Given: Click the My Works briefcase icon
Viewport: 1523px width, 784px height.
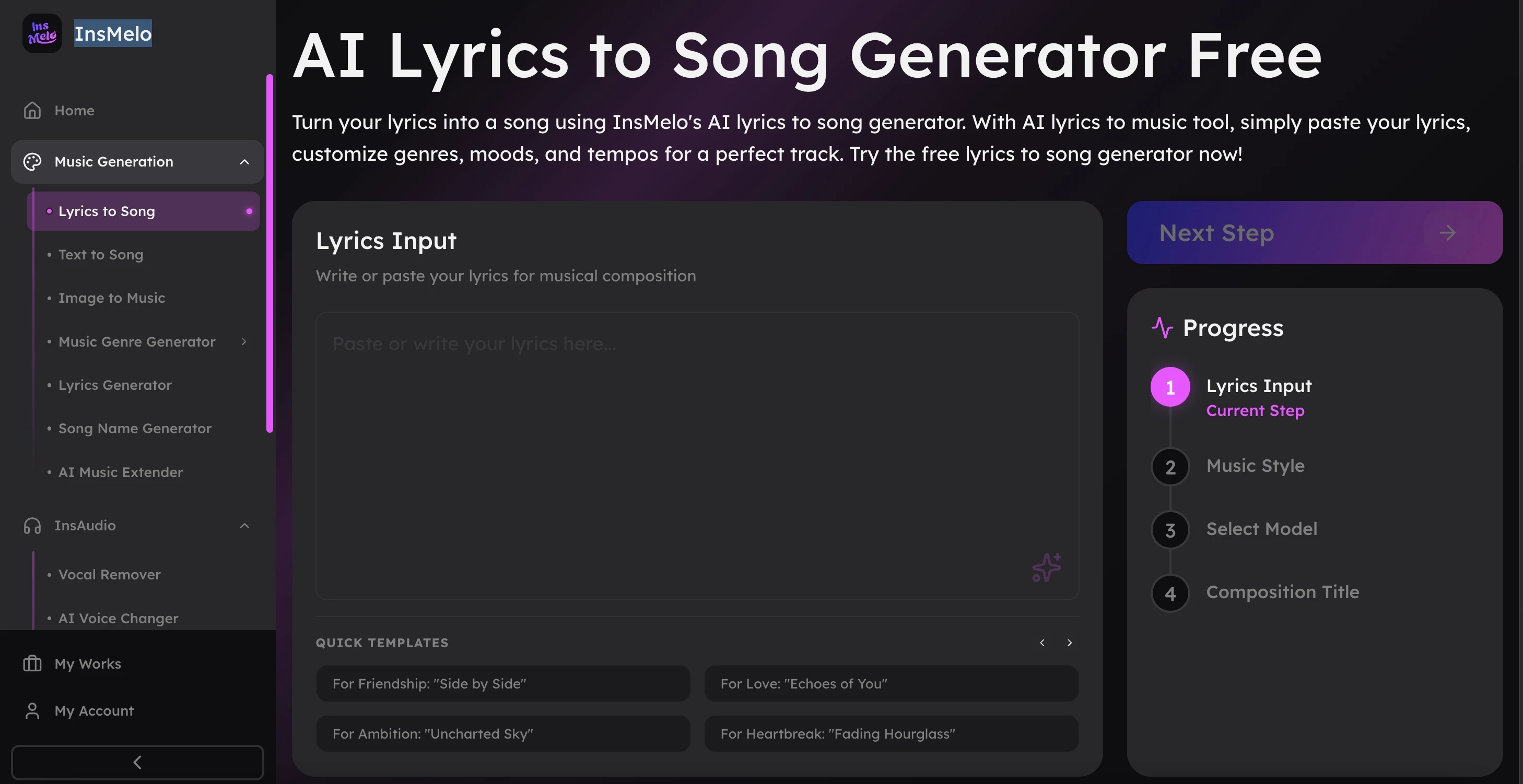Looking at the screenshot, I should coord(32,663).
